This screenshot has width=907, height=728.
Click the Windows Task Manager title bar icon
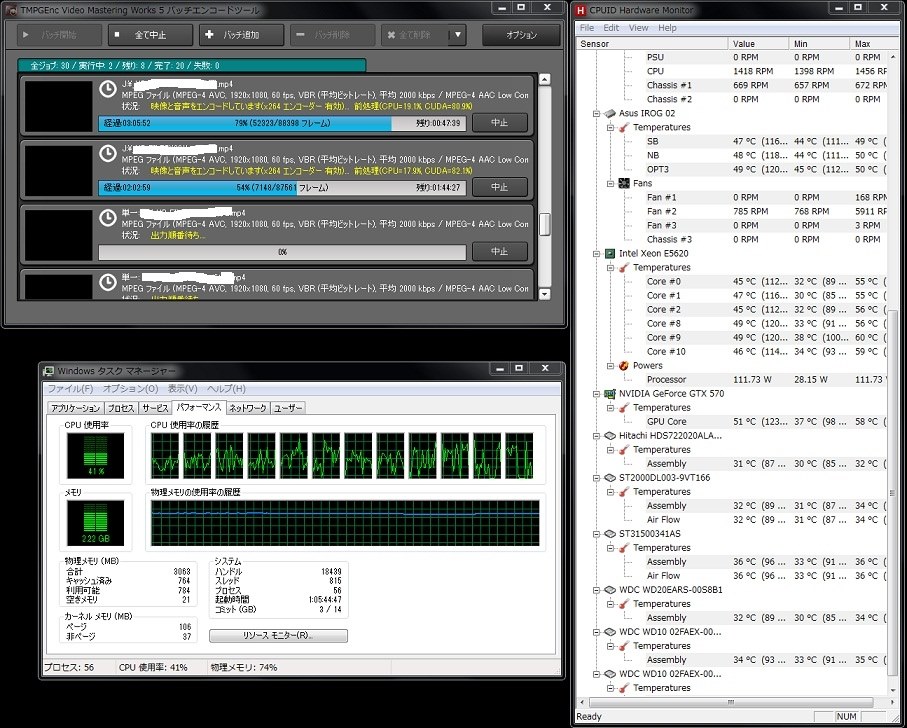(x=49, y=371)
